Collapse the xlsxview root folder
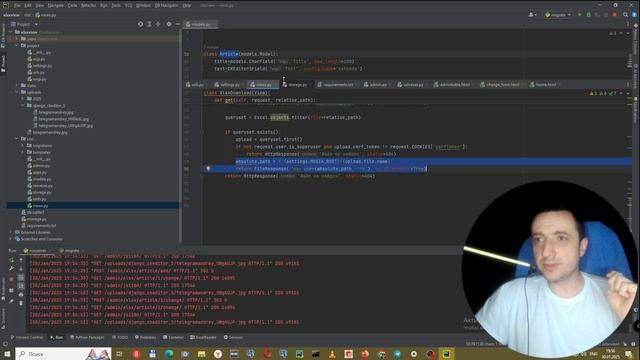640x360 pixels. (x=11, y=32)
